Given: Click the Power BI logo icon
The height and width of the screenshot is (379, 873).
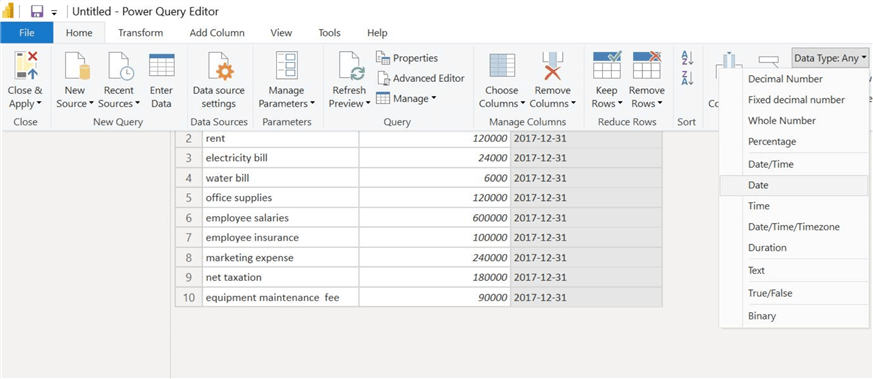Looking at the screenshot, I should [8, 11].
